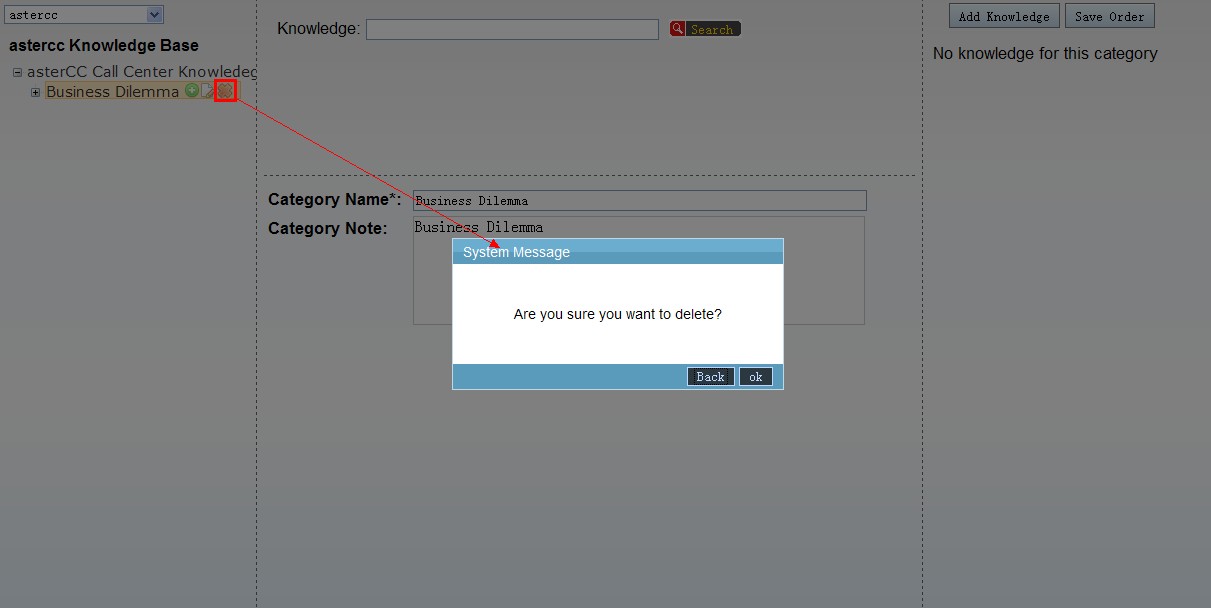Expand the Business Dilemma tree node

35,92
